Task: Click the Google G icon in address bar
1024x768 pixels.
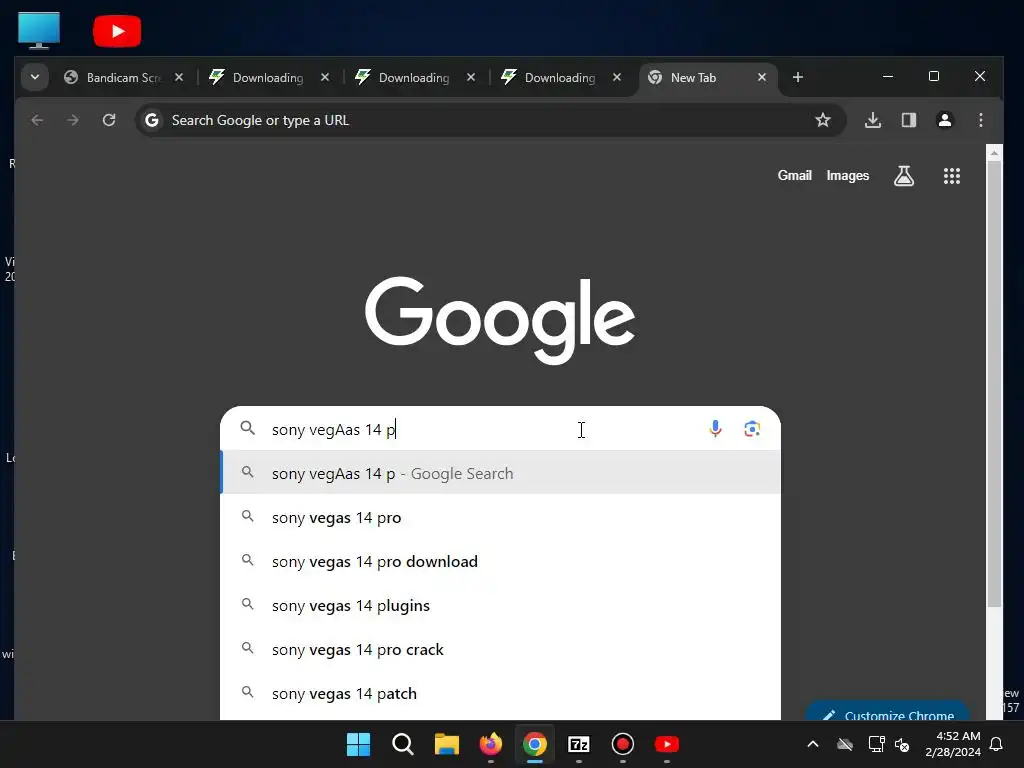Action: (x=152, y=120)
